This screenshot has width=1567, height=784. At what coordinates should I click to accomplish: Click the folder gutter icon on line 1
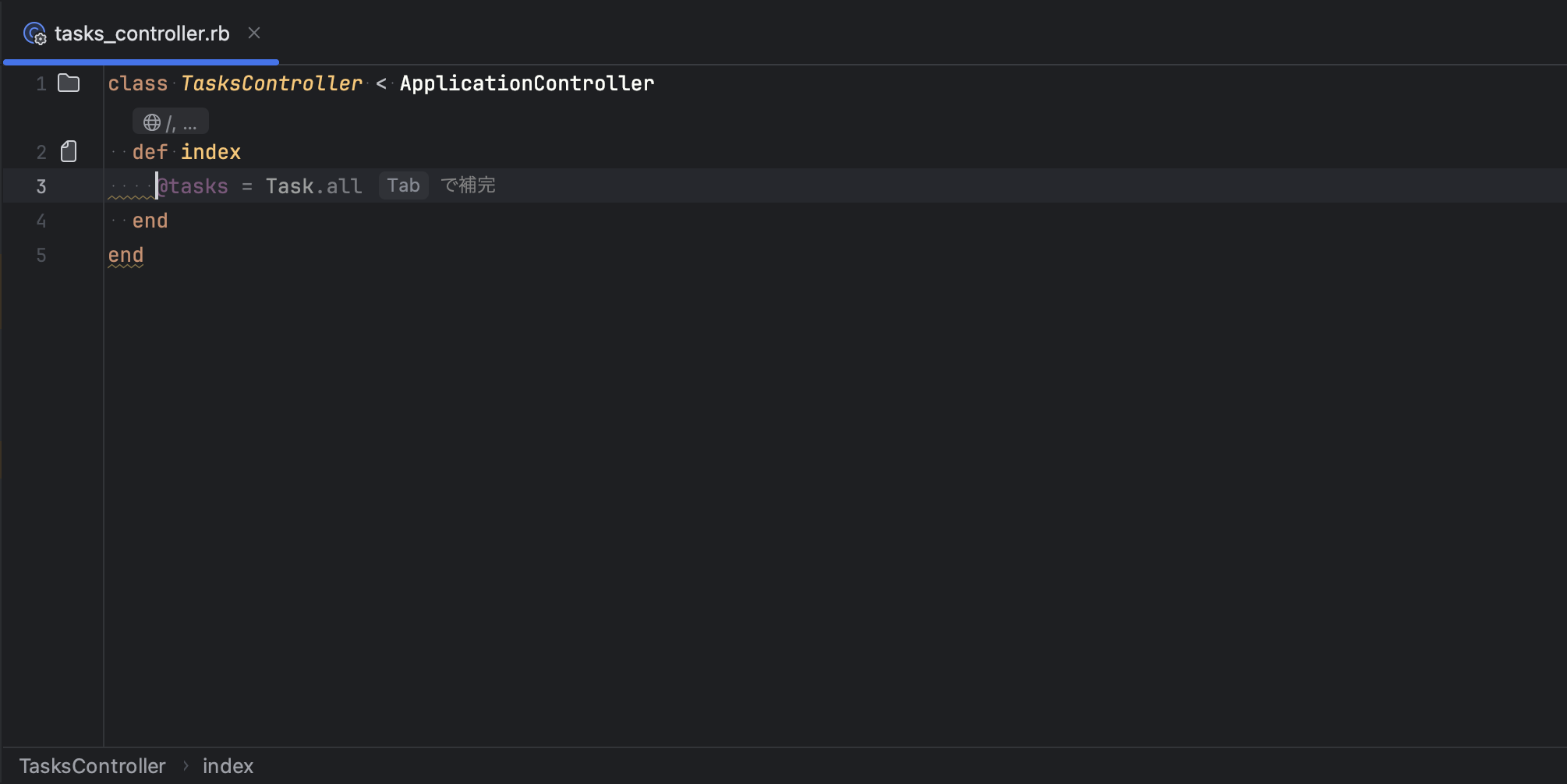point(69,83)
